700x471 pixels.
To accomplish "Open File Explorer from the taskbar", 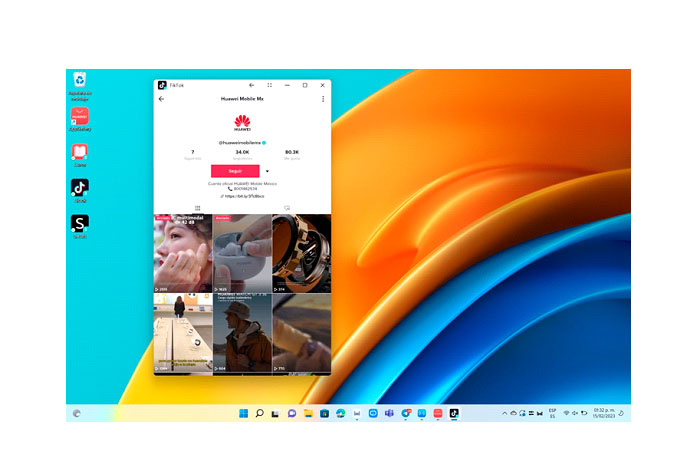I will (x=308, y=413).
